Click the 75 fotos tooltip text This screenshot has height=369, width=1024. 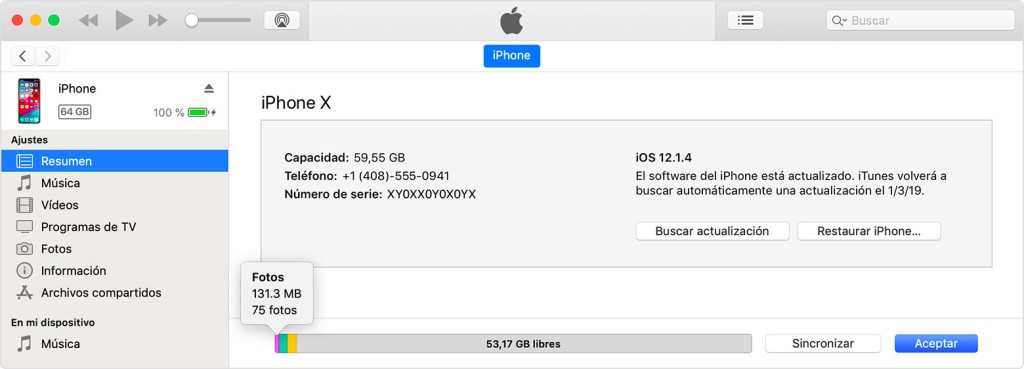(x=274, y=310)
